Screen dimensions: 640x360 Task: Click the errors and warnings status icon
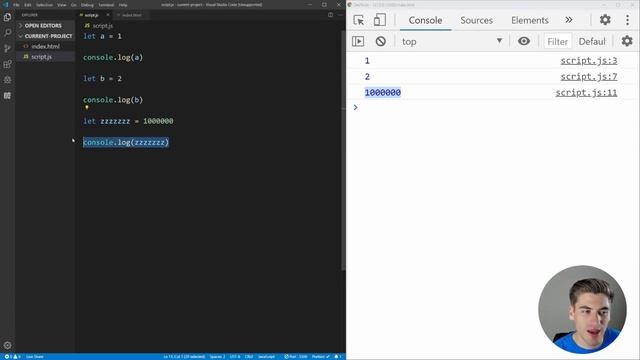click(12, 357)
